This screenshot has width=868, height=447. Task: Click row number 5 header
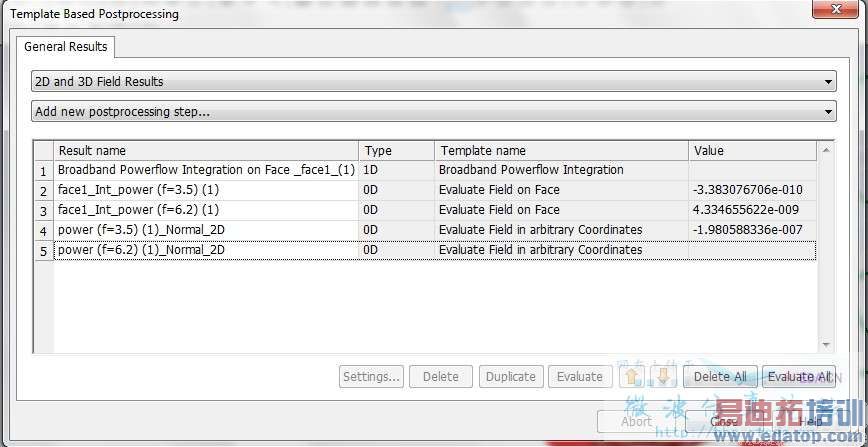pos(44,251)
